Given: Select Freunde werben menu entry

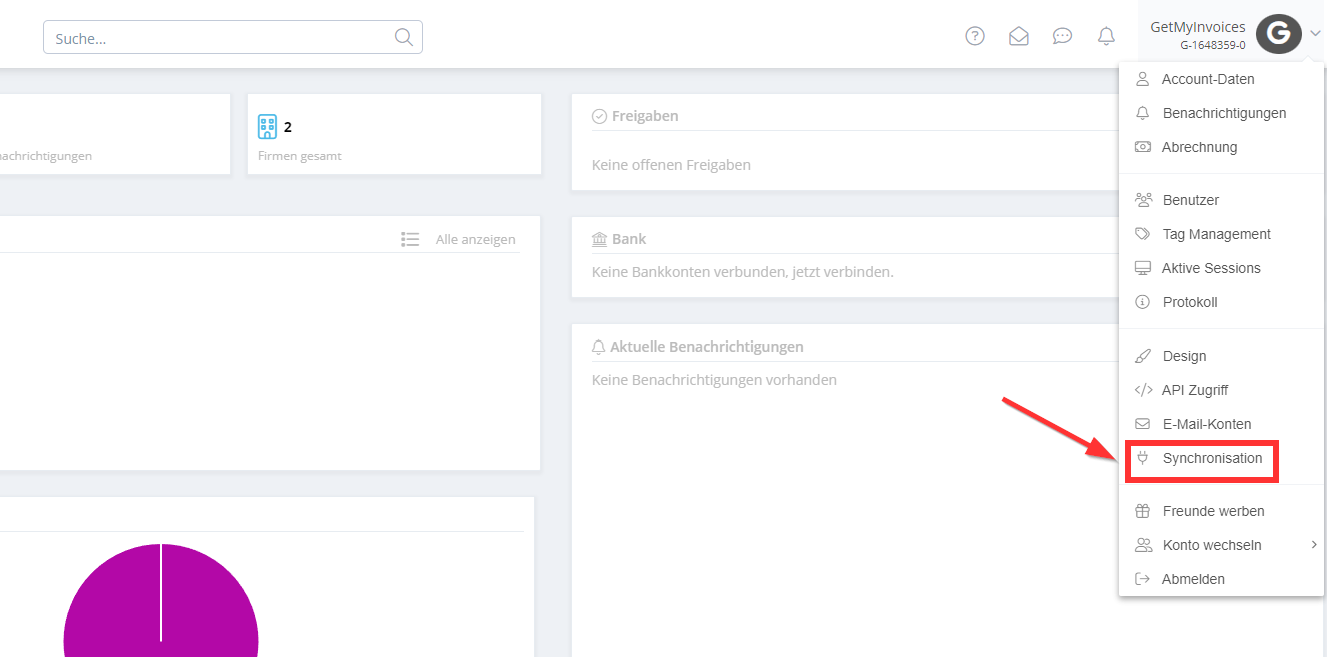Looking at the screenshot, I should point(1214,511).
